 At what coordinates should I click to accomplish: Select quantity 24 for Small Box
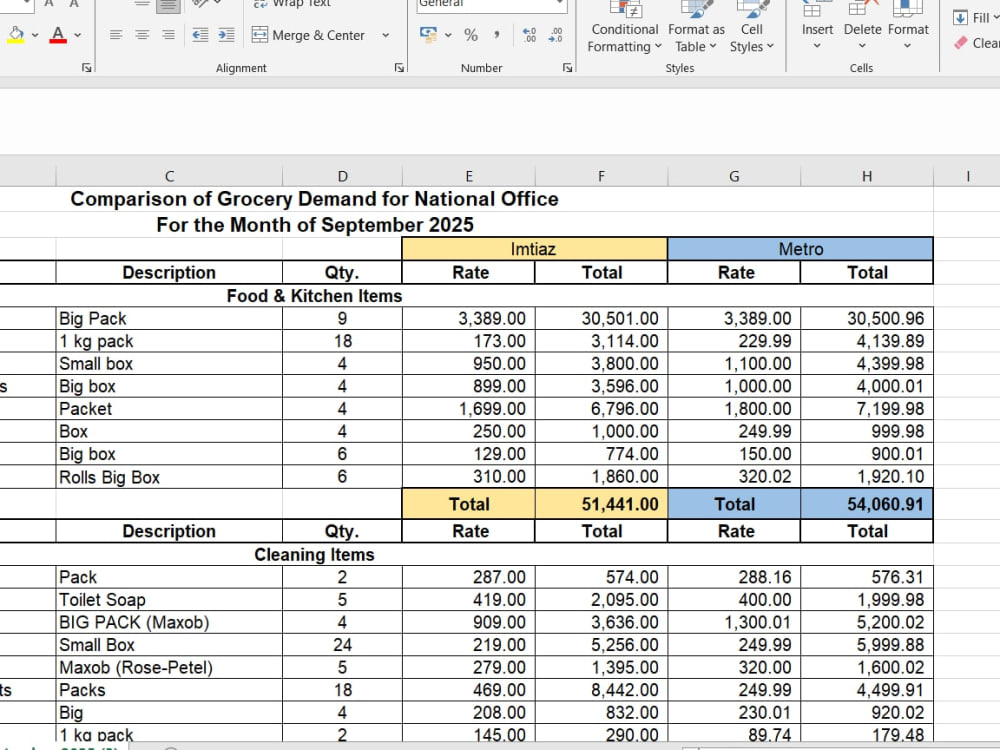342,645
